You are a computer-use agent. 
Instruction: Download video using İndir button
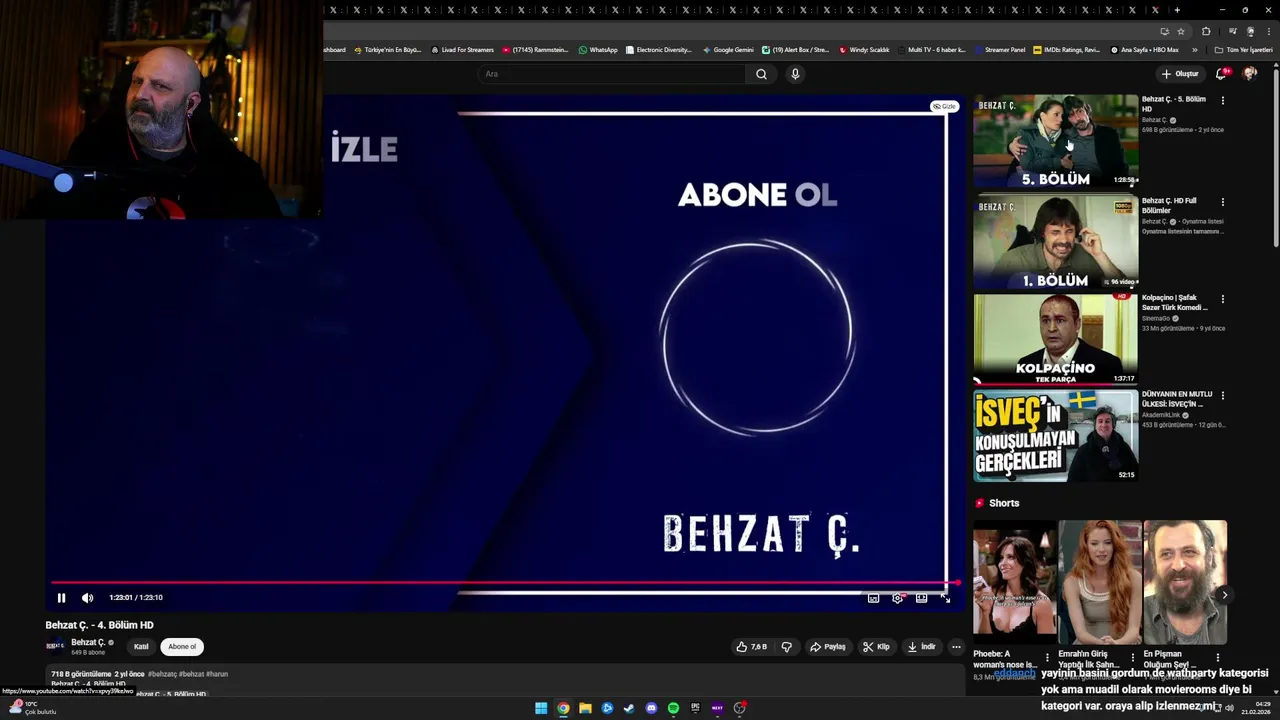pyautogui.click(x=921, y=647)
